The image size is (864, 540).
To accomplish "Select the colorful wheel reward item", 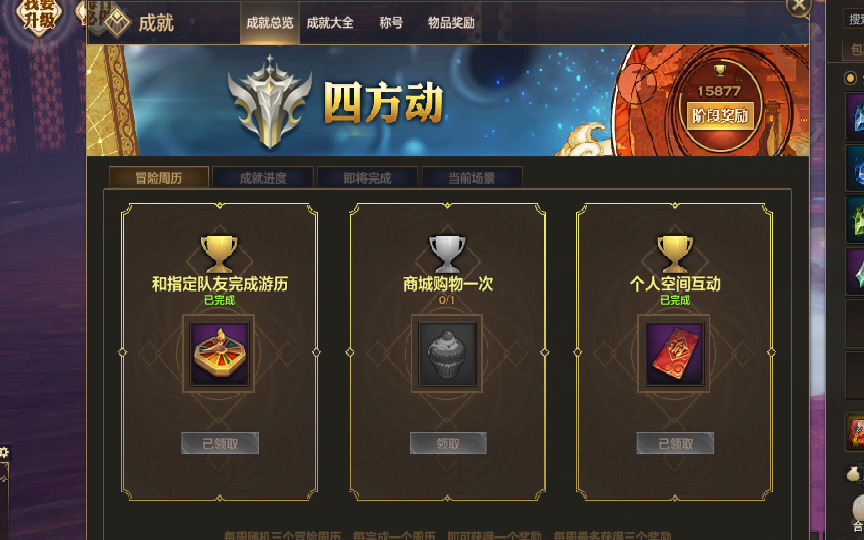I will point(219,354).
